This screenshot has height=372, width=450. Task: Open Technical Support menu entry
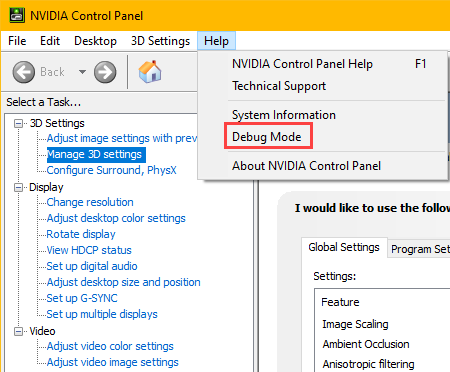click(x=279, y=86)
